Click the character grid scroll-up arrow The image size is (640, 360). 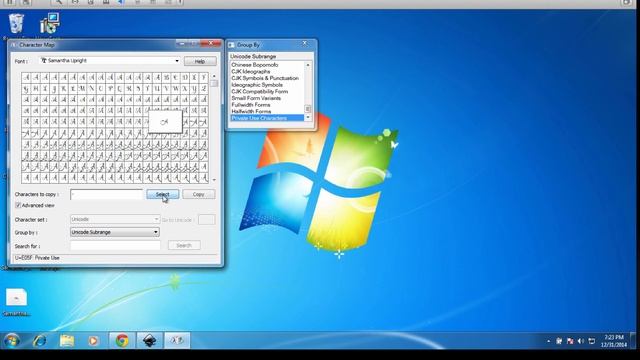pos(214,76)
